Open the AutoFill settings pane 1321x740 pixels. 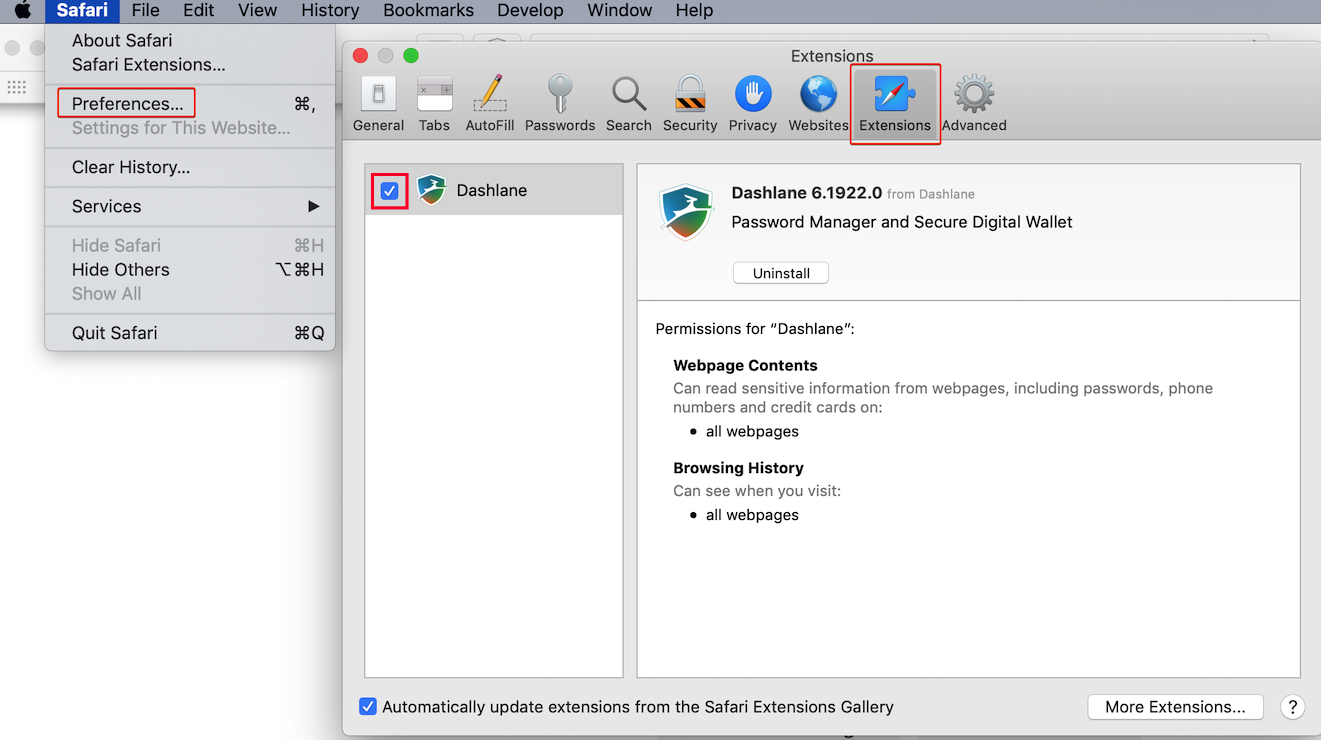[489, 100]
